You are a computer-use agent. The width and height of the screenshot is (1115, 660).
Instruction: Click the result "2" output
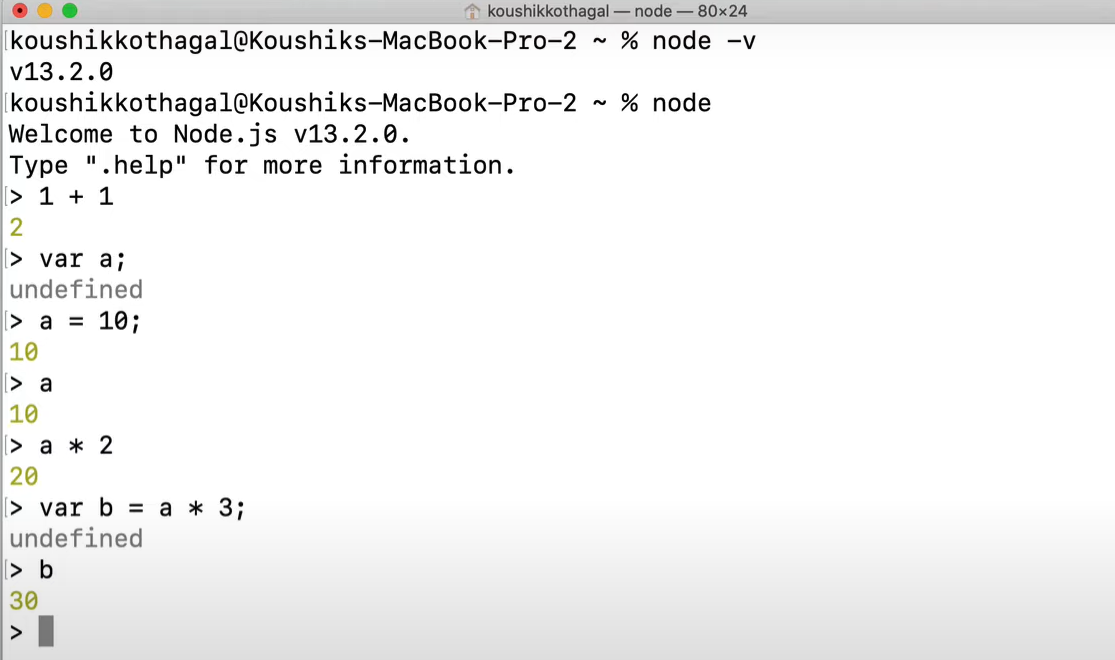click(x=16, y=228)
